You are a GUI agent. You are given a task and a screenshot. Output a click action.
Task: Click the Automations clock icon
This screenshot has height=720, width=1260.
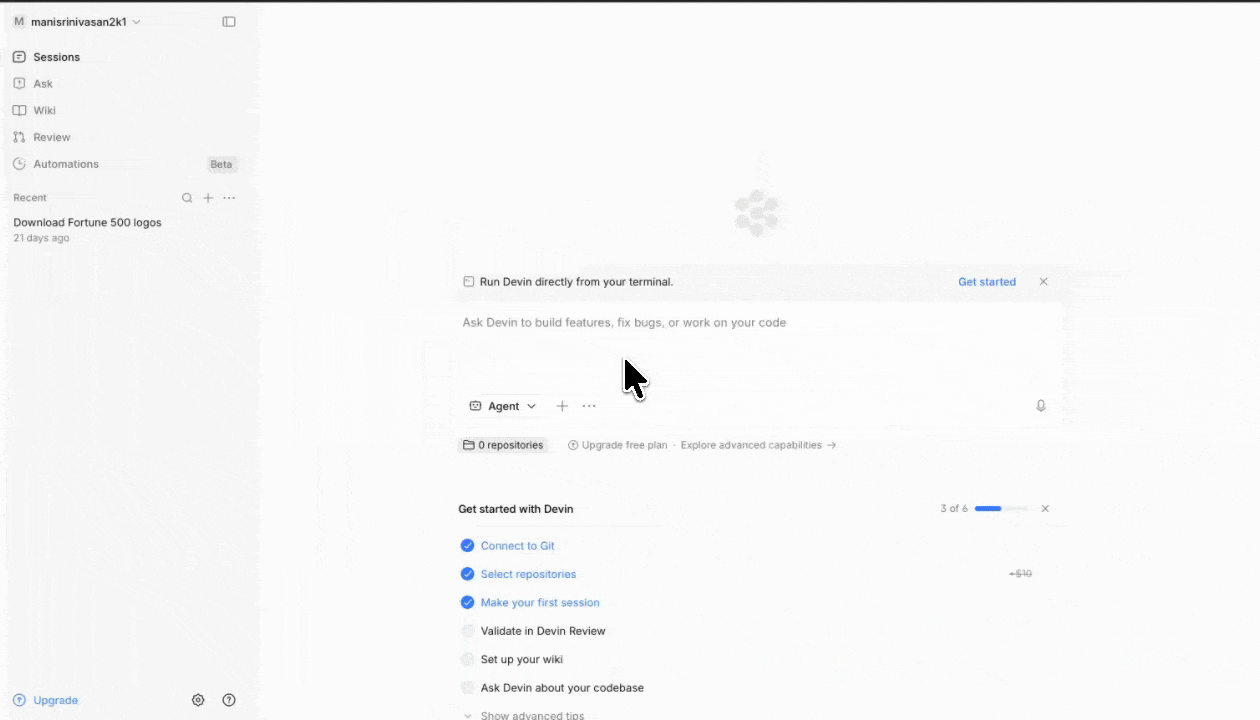[x=19, y=164]
